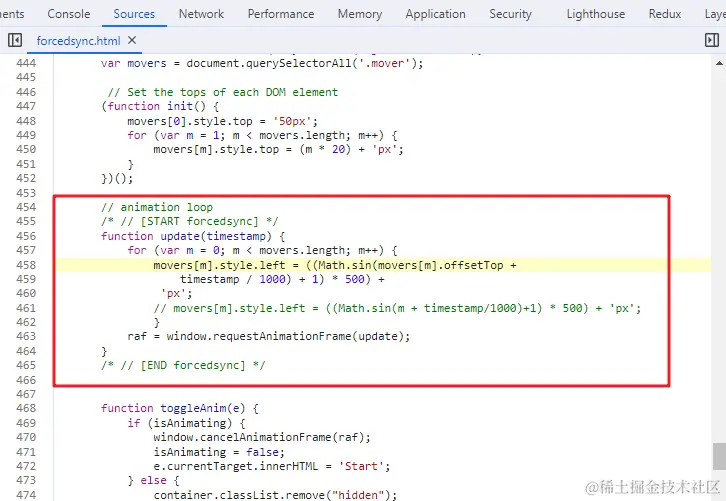Open the Network tab
The height and width of the screenshot is (501, 726).
click(x=201, y=14)
